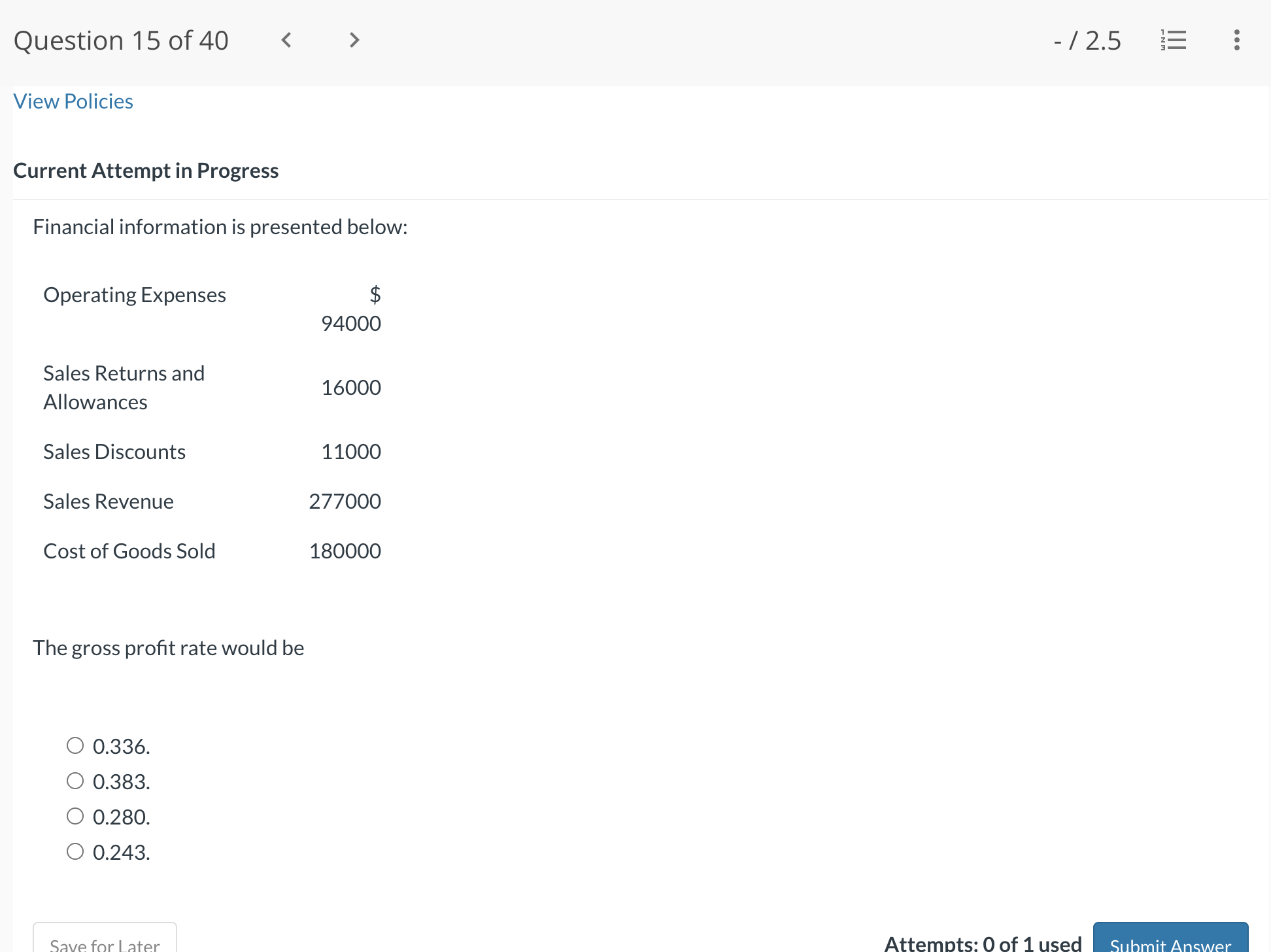Image resolution: width=1271 pixels, height=952 pixels.
Task: Open the numbered list navigation icon
Action: coord(1172,40)
